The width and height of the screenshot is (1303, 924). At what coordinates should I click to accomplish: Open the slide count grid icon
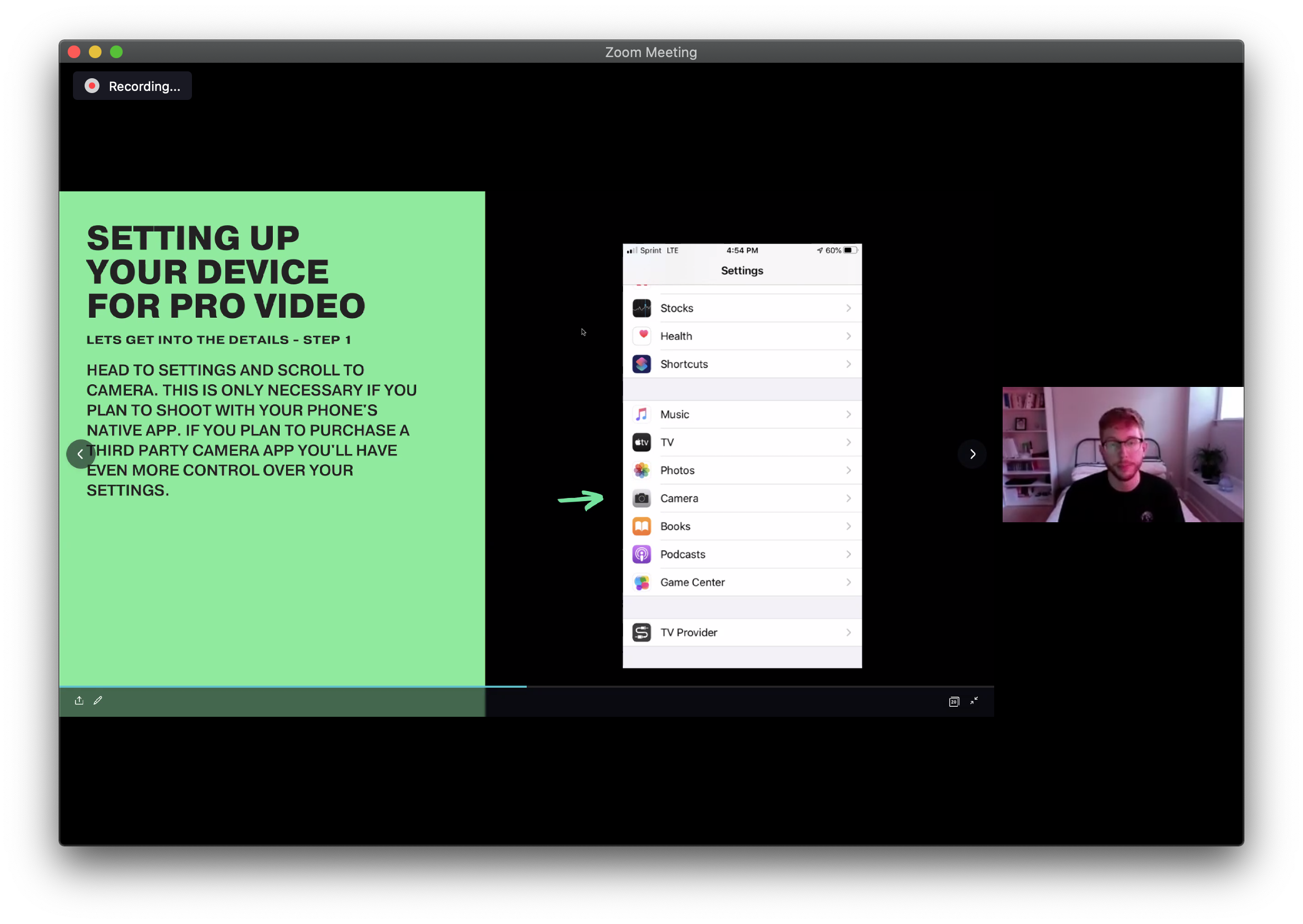(x=954, y=701)
